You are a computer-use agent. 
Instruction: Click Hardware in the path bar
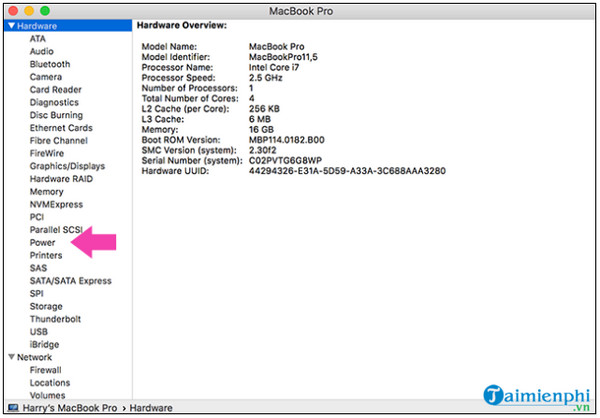[x=151, y=408]
